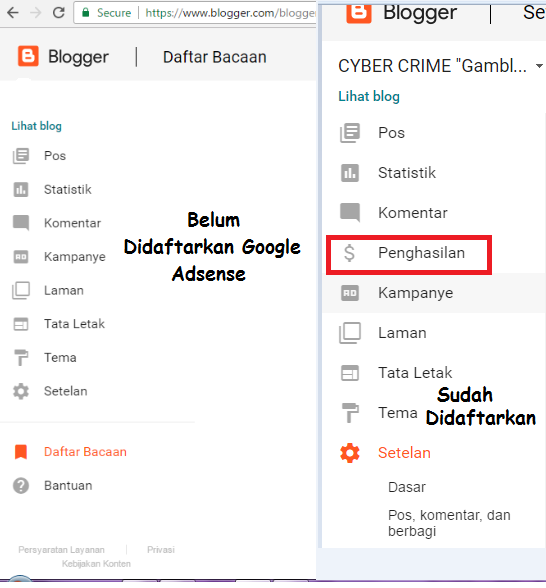Open Bantuan help item
The height and width of the screenshot is (588, 546).
[68, 486]
